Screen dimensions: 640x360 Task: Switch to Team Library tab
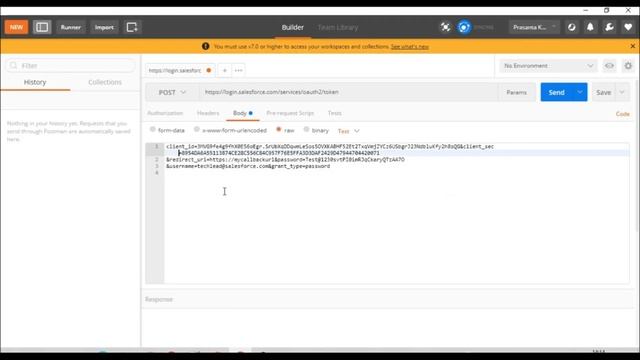point(338,27)
